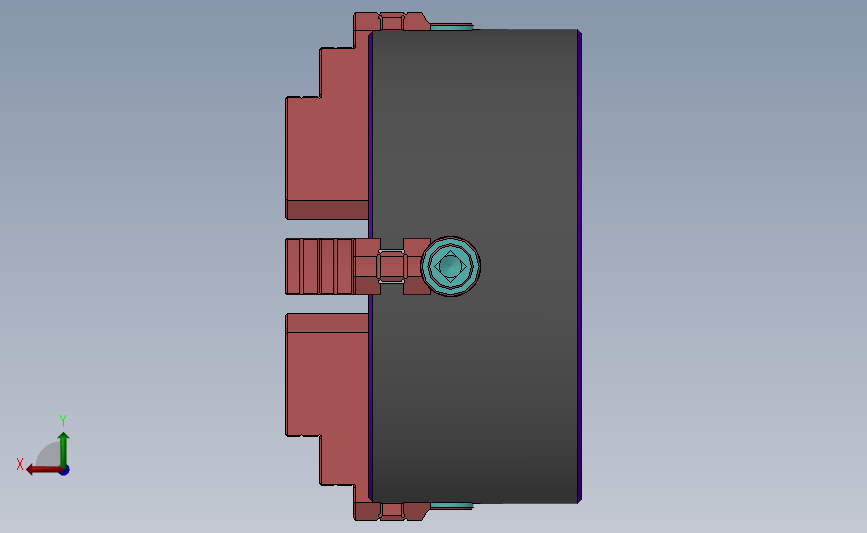Select the teal pin at bottom of body
Viewport: 867px width, 533px height.
click(x=451, y=506)
